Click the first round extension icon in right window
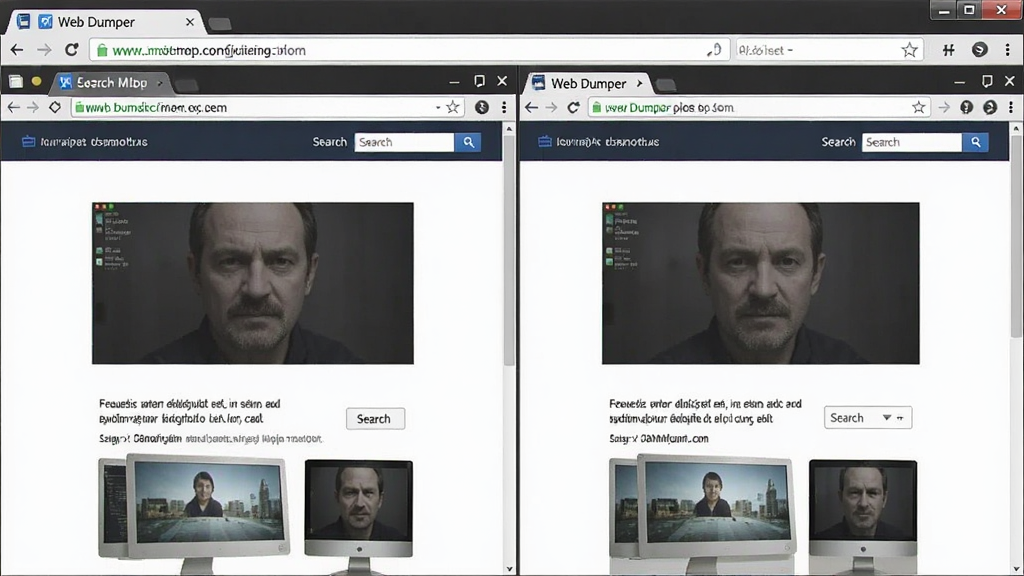 tap(967, 107)
